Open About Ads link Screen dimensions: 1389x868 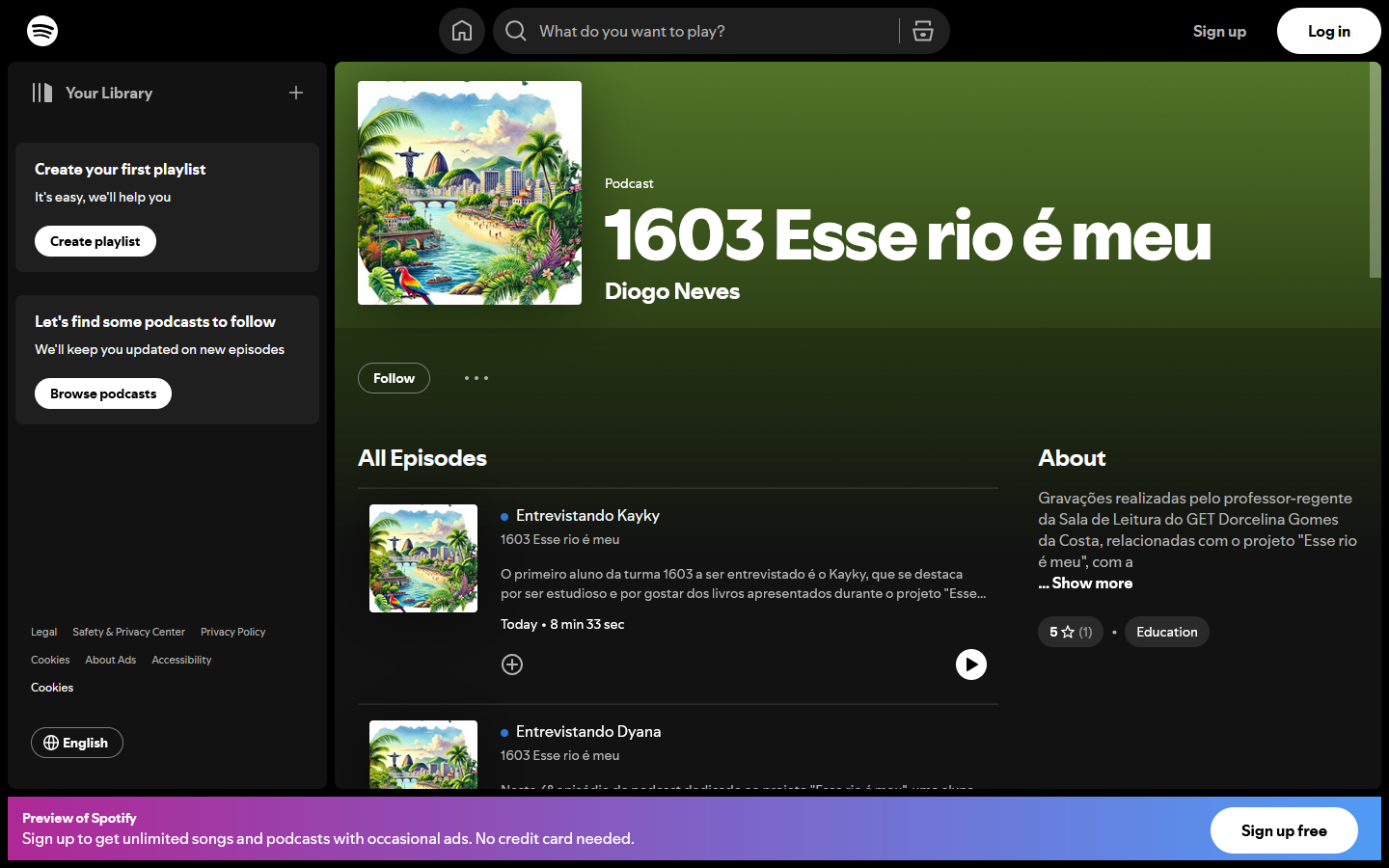tap(110, 660)
